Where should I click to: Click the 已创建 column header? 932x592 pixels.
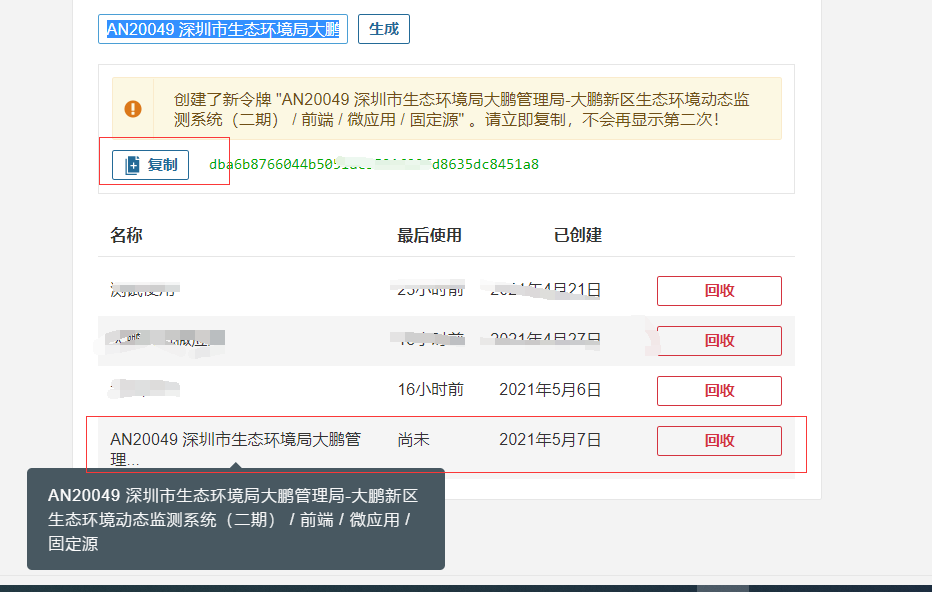tap(578, 236)
